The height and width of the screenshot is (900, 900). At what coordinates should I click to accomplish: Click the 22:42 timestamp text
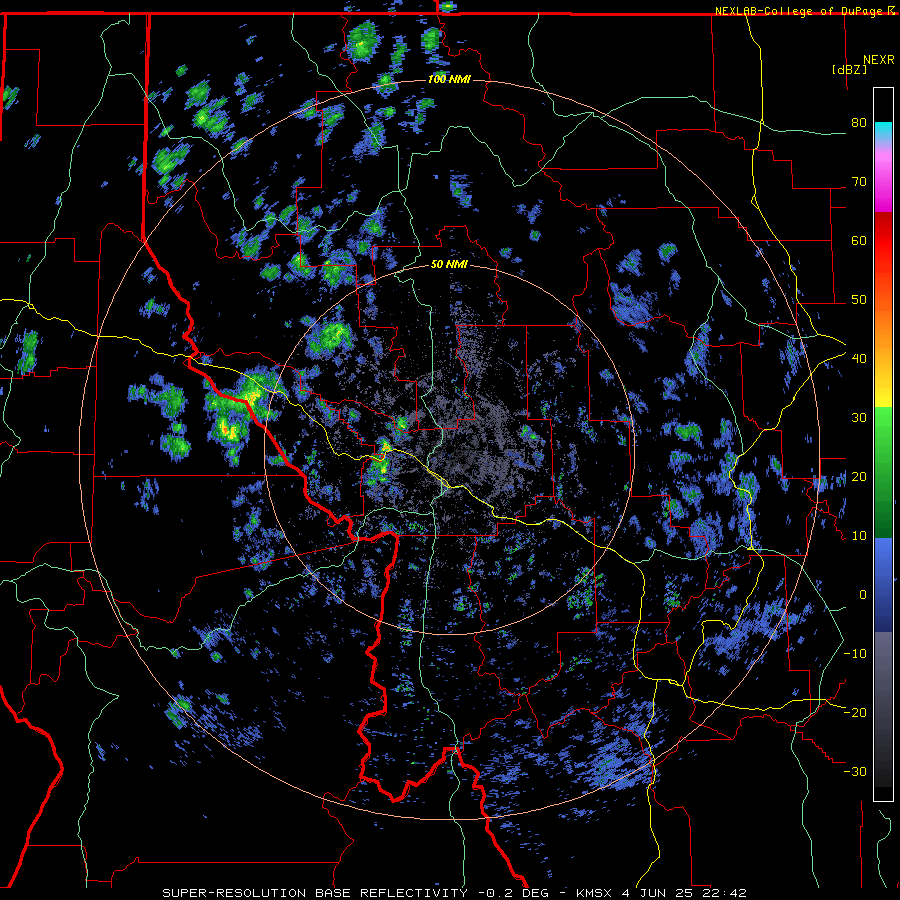(725, 893)
